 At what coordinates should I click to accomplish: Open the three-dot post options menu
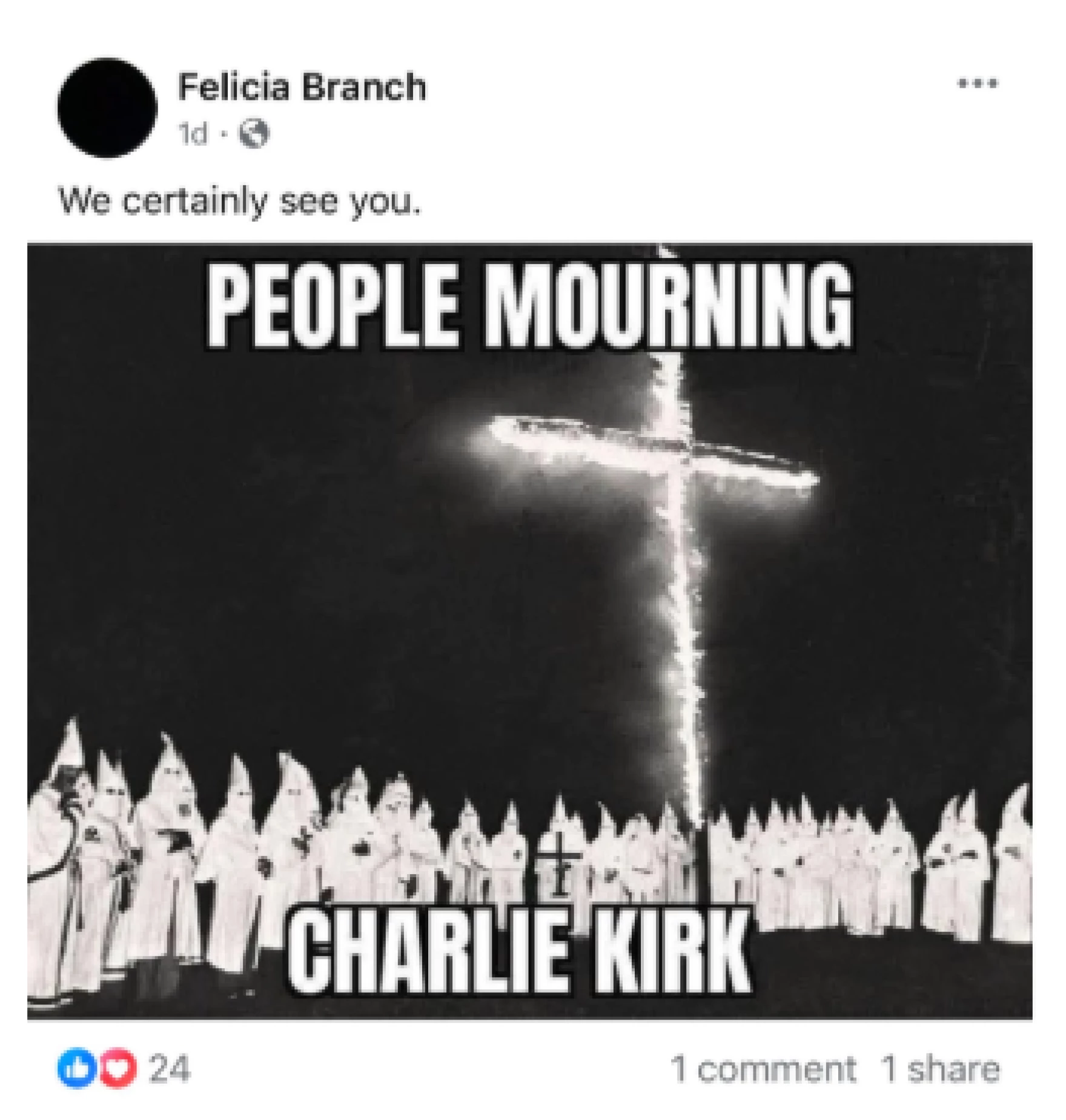[x=978, y=84]
